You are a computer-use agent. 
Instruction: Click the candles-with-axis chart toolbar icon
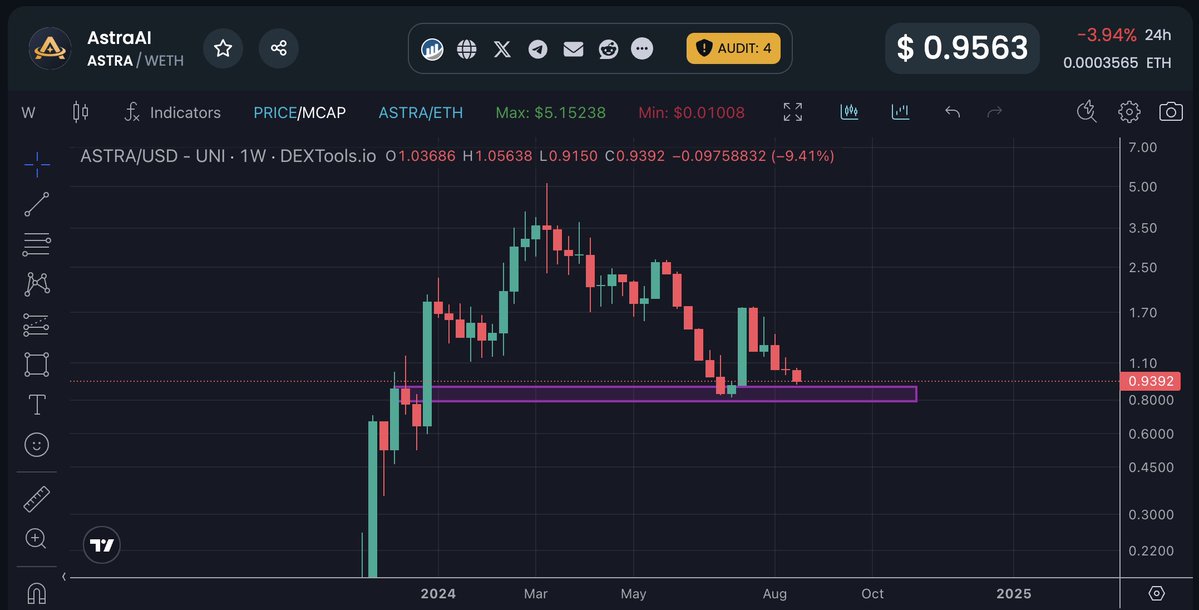tap(850, 112)
